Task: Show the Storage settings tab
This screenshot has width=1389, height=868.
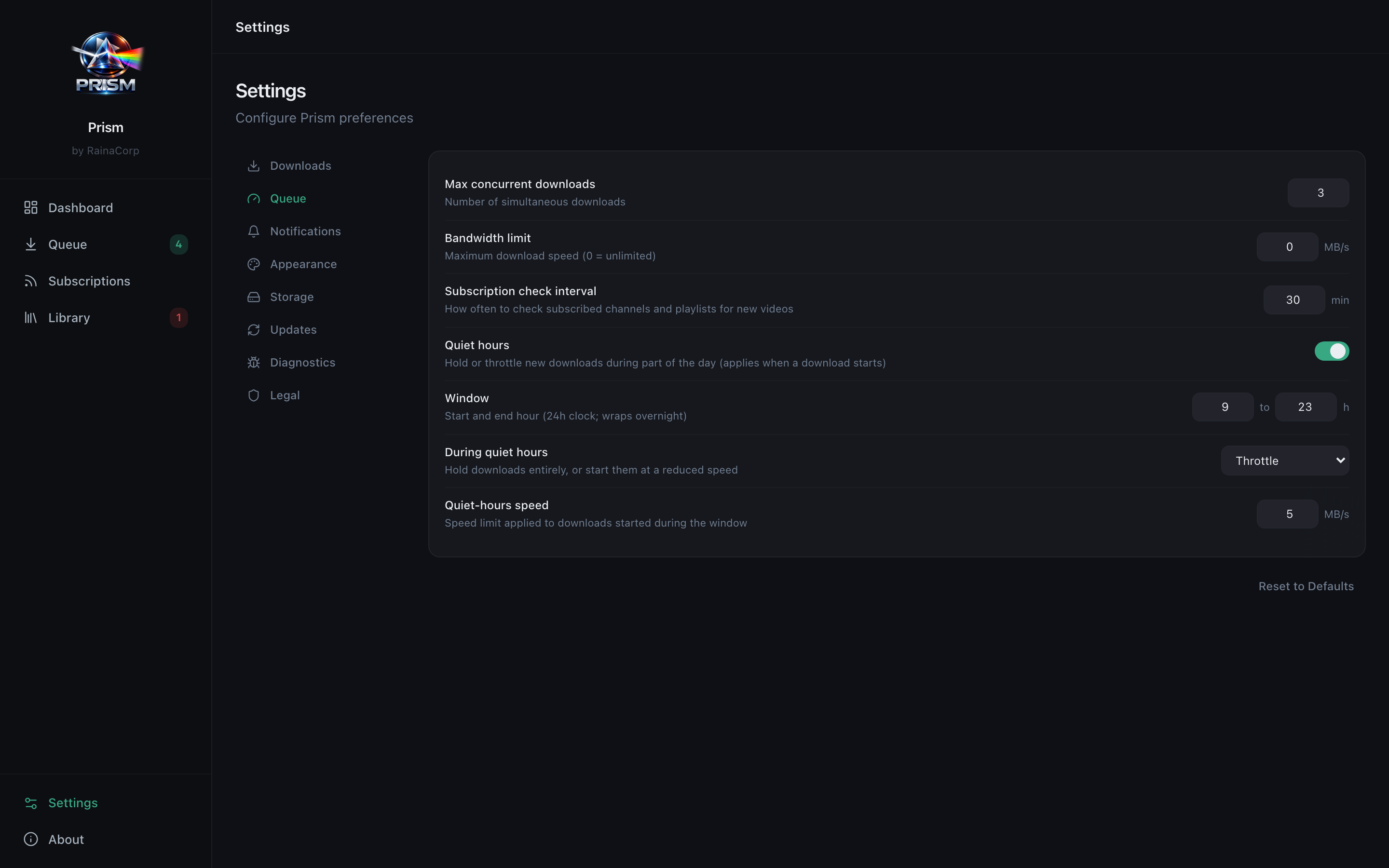Action: (321, 297)
